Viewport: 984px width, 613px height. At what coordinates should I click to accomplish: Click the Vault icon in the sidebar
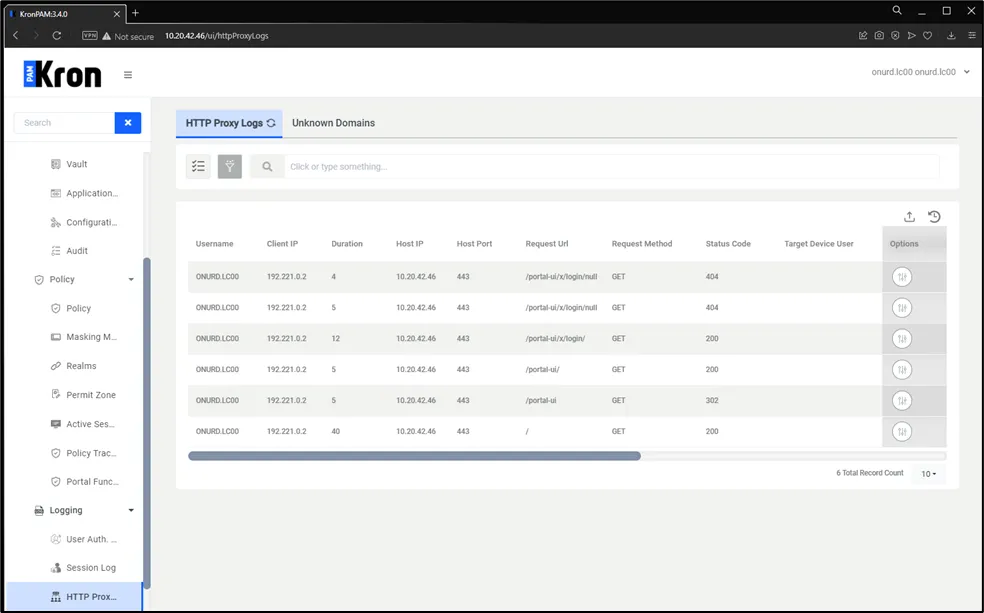click(56, 164)
